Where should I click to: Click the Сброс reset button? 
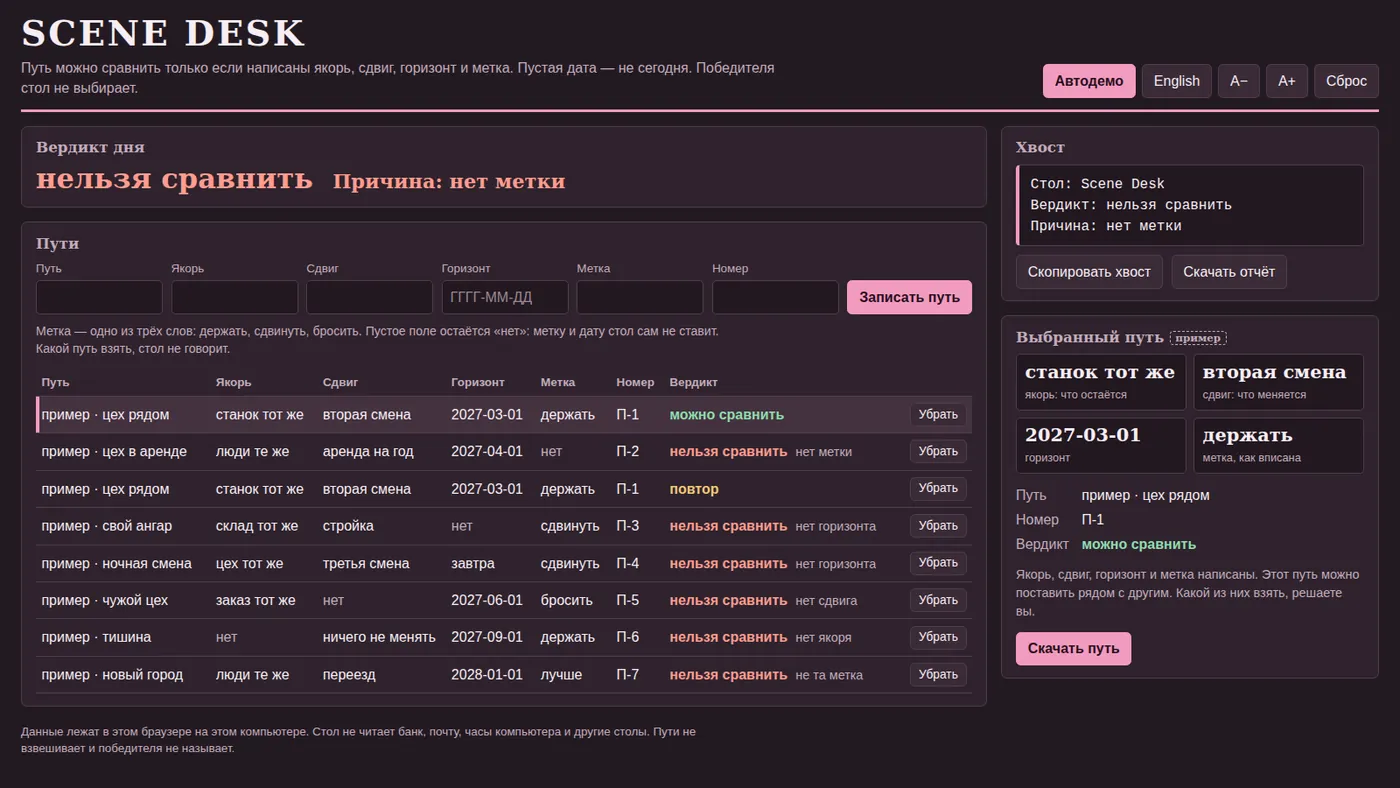click(x=1346, y=81)
